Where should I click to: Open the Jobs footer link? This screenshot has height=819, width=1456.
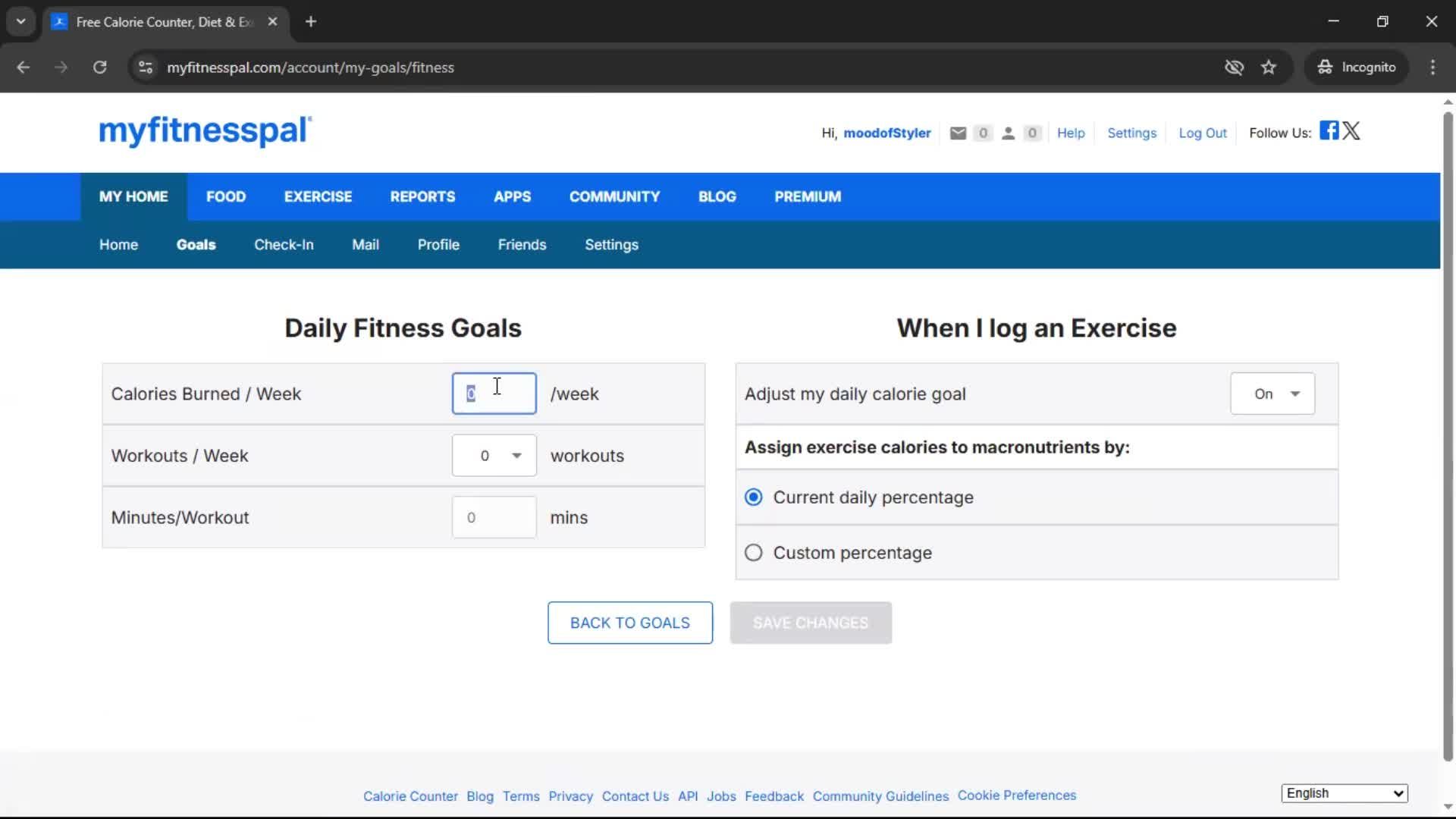coord(721,796)
